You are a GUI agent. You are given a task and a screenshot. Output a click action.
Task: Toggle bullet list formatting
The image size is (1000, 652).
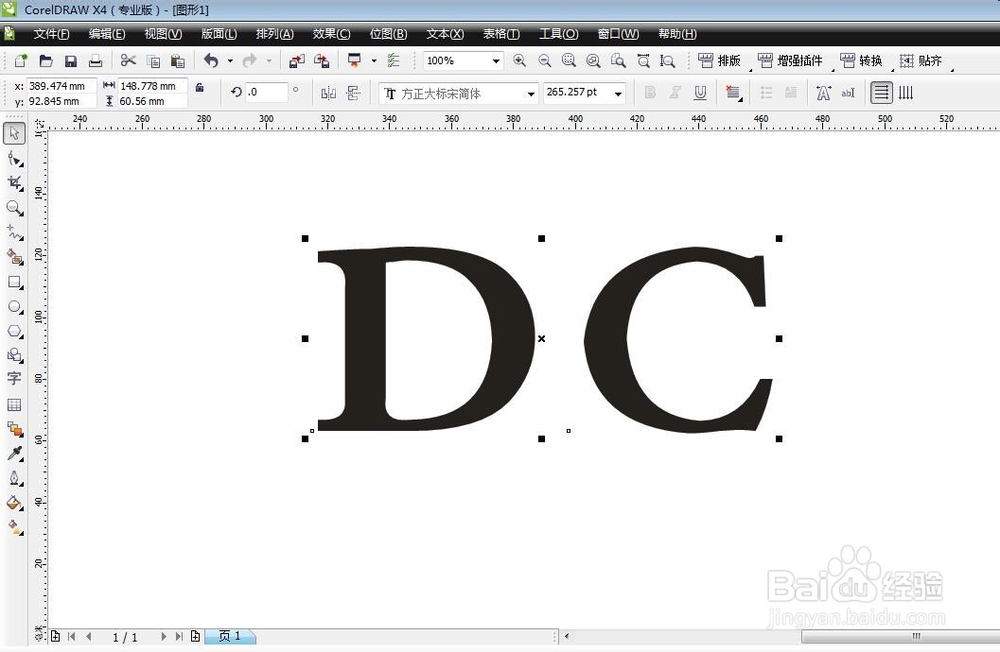pos(767,93)
